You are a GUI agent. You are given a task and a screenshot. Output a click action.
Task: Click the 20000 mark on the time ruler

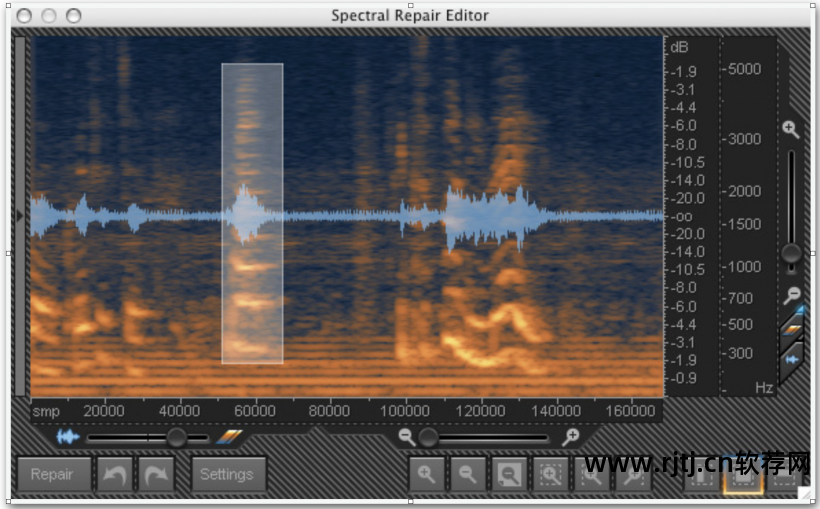104,411
